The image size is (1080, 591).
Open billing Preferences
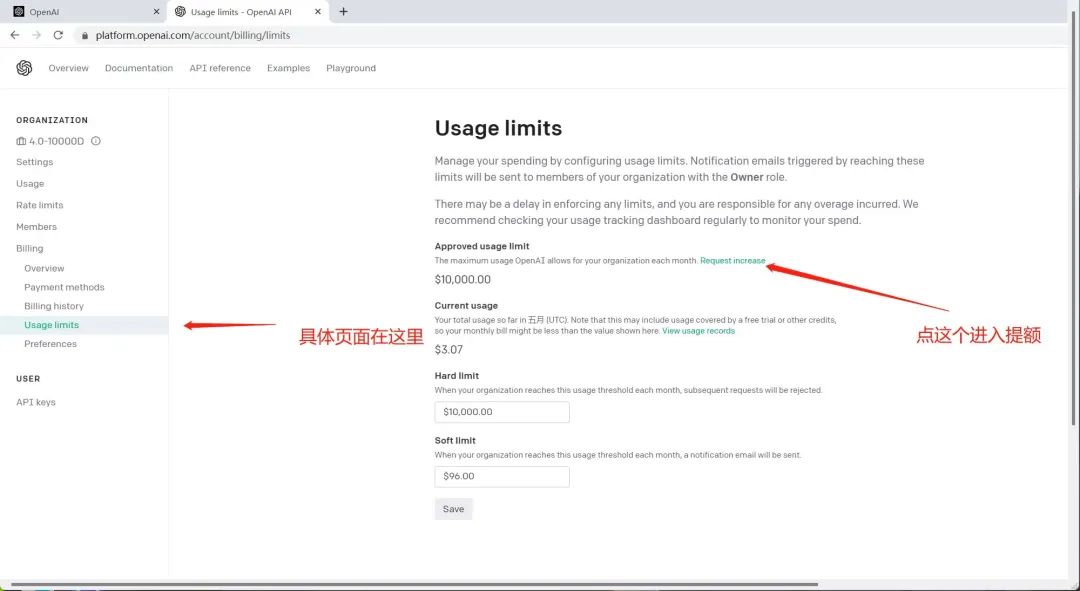[50, 344]
